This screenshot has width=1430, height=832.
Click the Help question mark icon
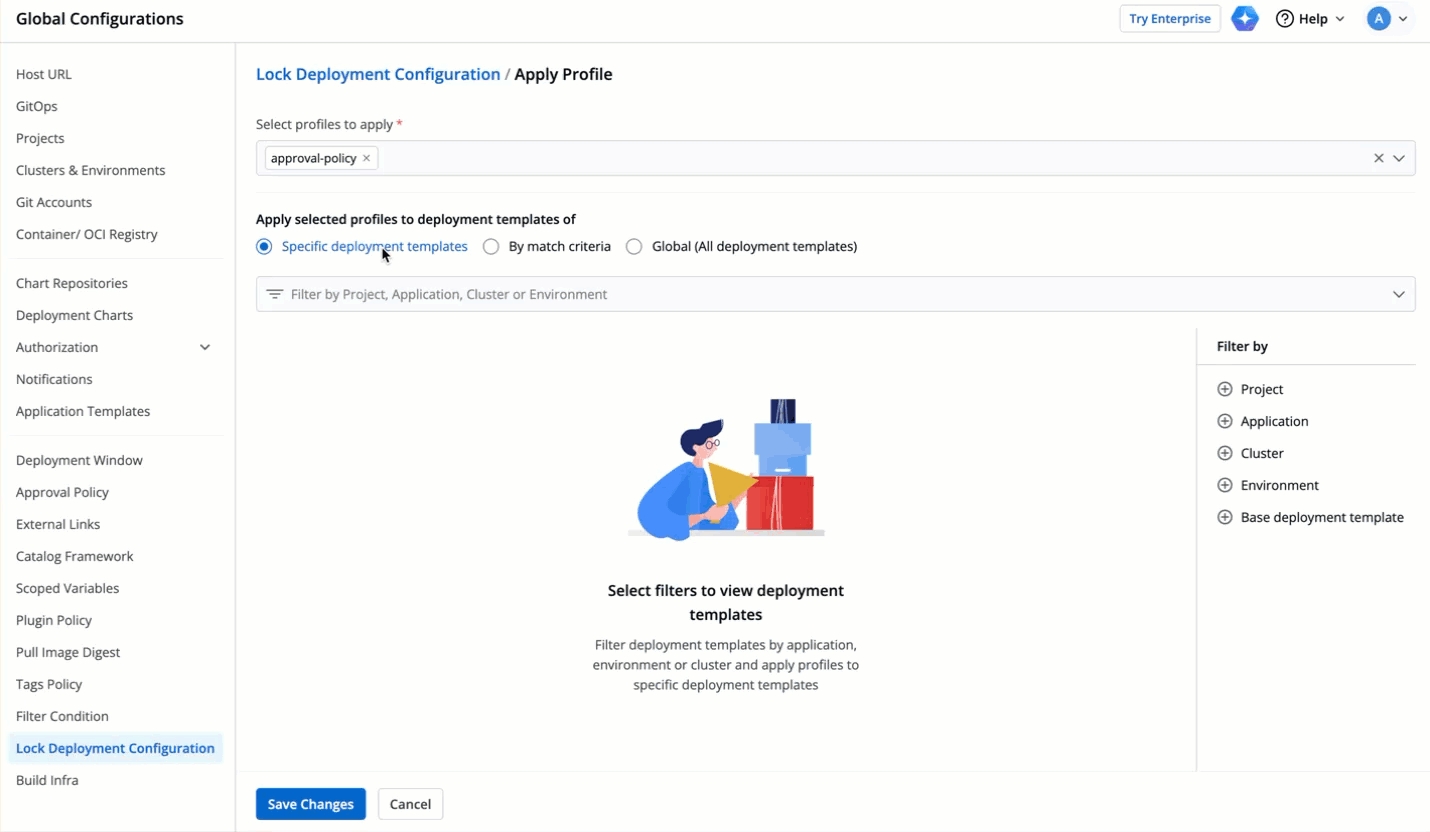coord(1285,19)
